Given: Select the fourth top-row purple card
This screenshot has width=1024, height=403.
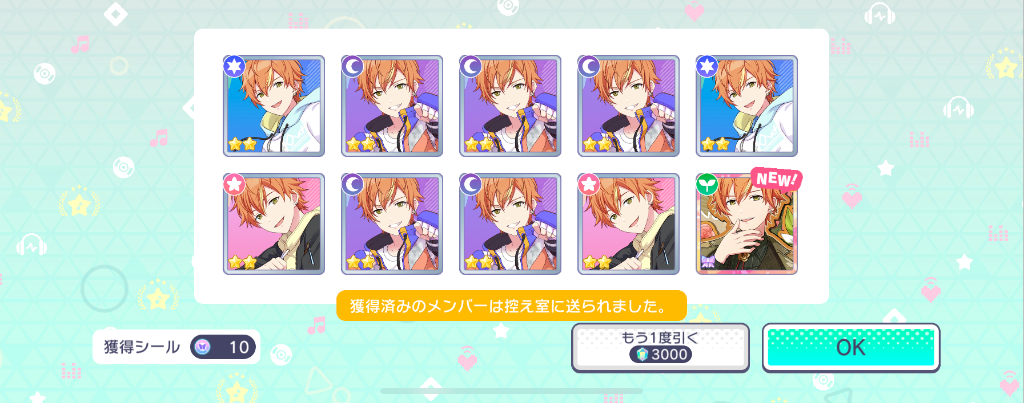Looking at the screenshot, I should pos(628,106).
